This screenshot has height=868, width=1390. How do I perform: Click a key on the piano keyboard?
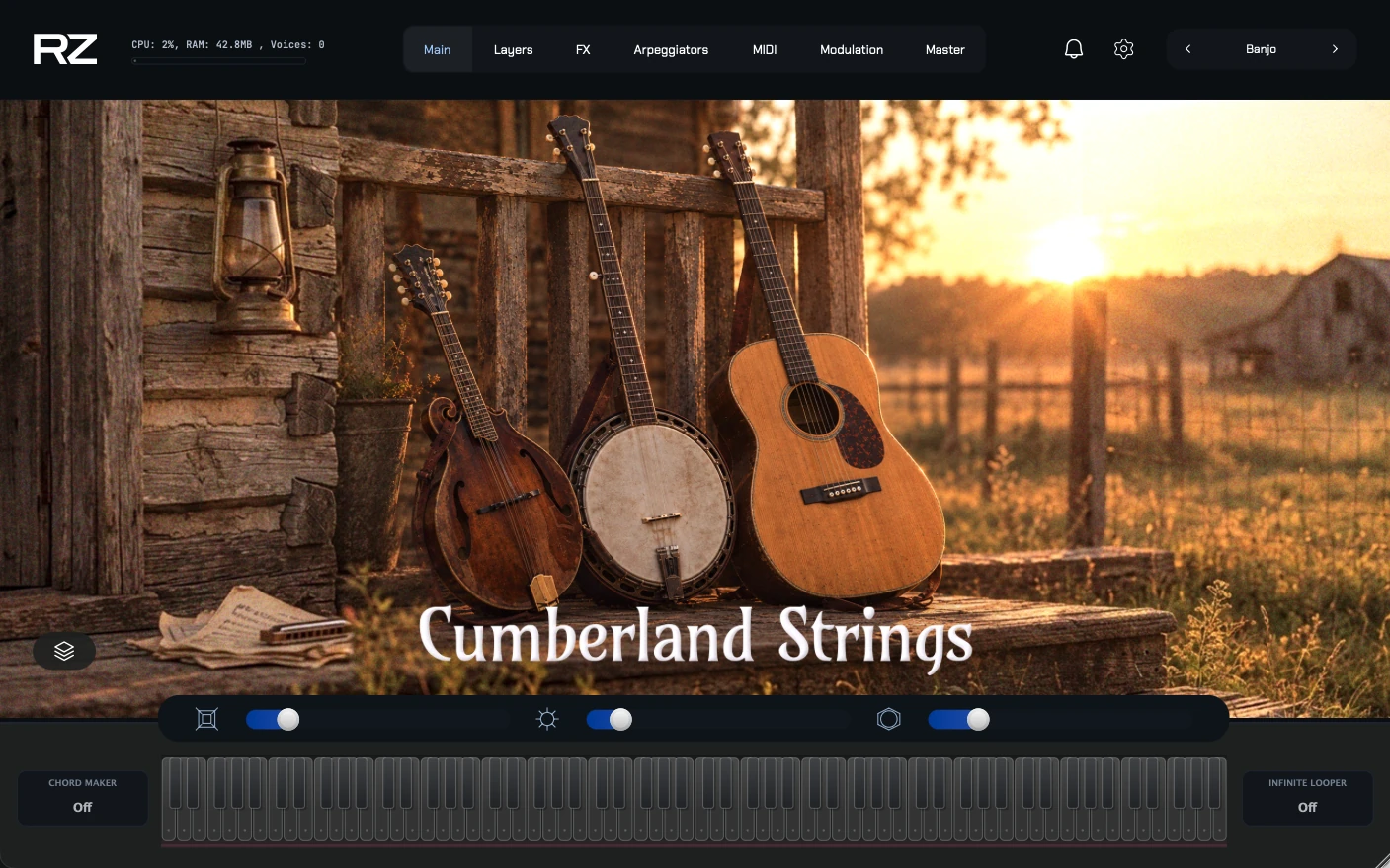(x=694, y=801)
